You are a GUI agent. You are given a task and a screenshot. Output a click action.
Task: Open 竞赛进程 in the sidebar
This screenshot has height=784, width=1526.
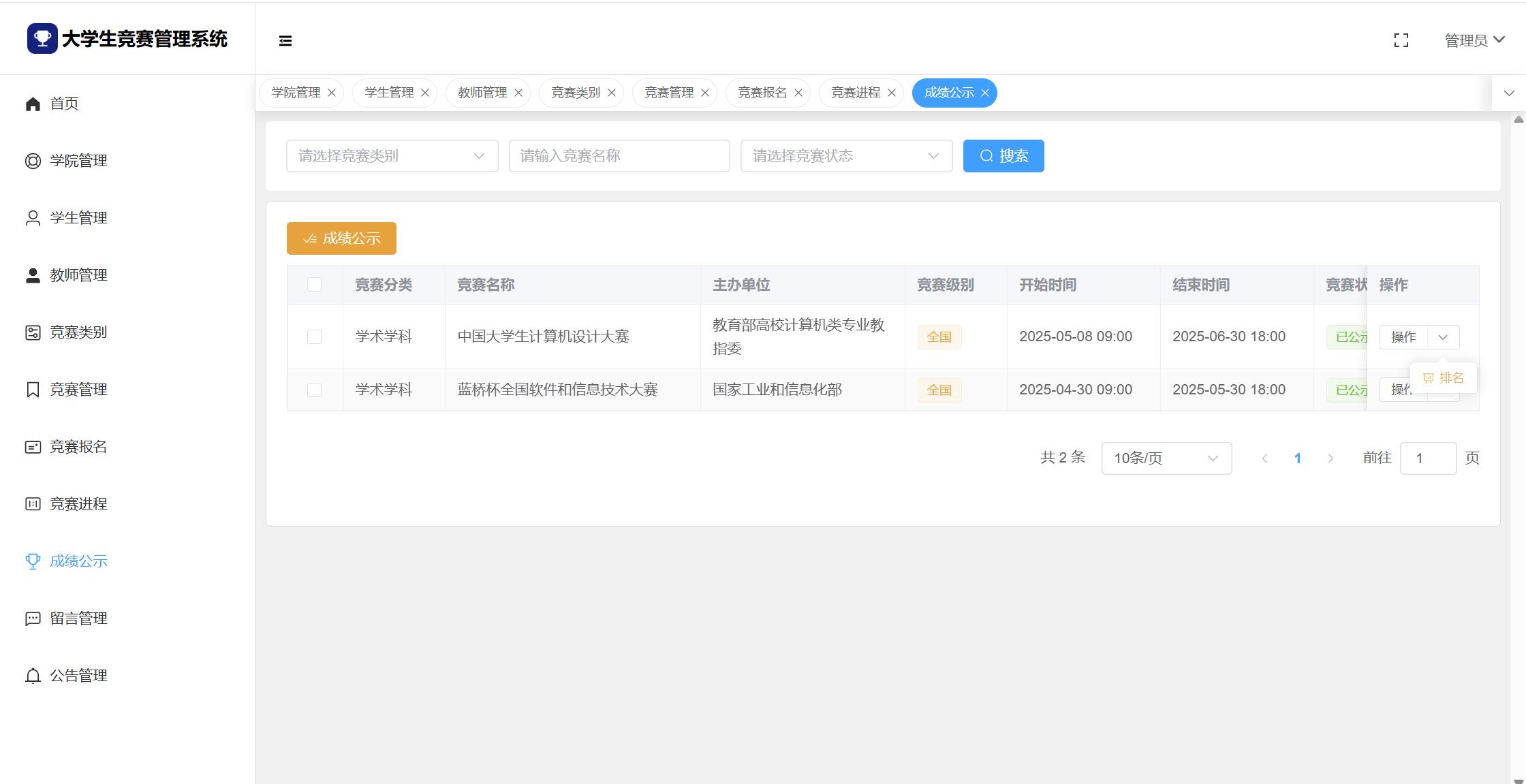point(78,504)
